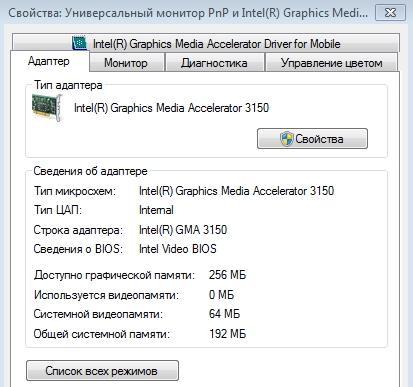
Task: Click the Тип микросхем value text
Action: 236,191
